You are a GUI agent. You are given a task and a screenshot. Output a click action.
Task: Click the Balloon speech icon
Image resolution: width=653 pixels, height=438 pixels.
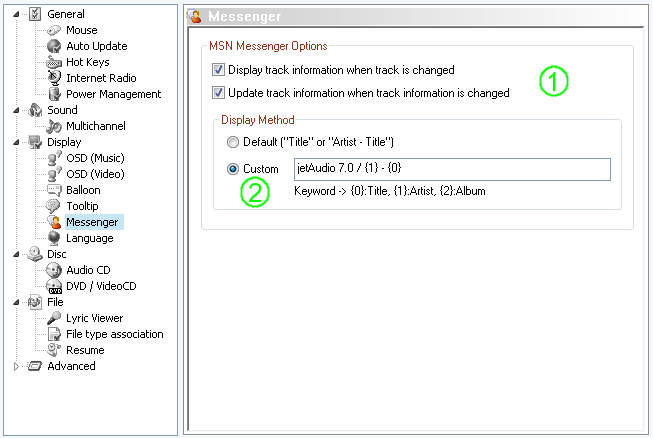pos(54,190)
